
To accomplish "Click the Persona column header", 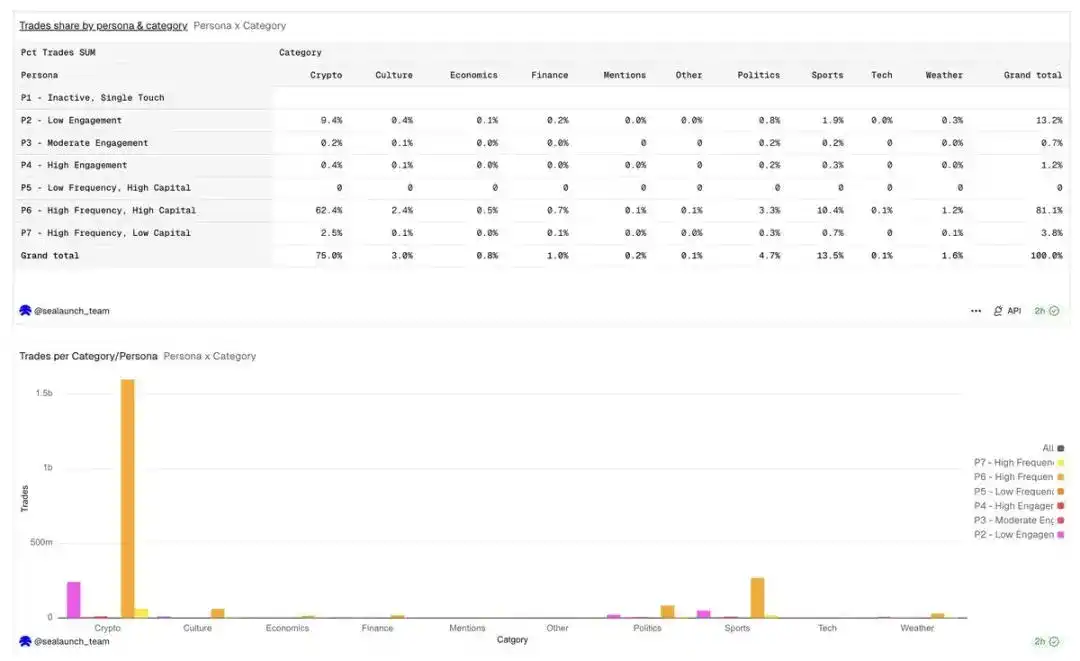I will 40,75.
